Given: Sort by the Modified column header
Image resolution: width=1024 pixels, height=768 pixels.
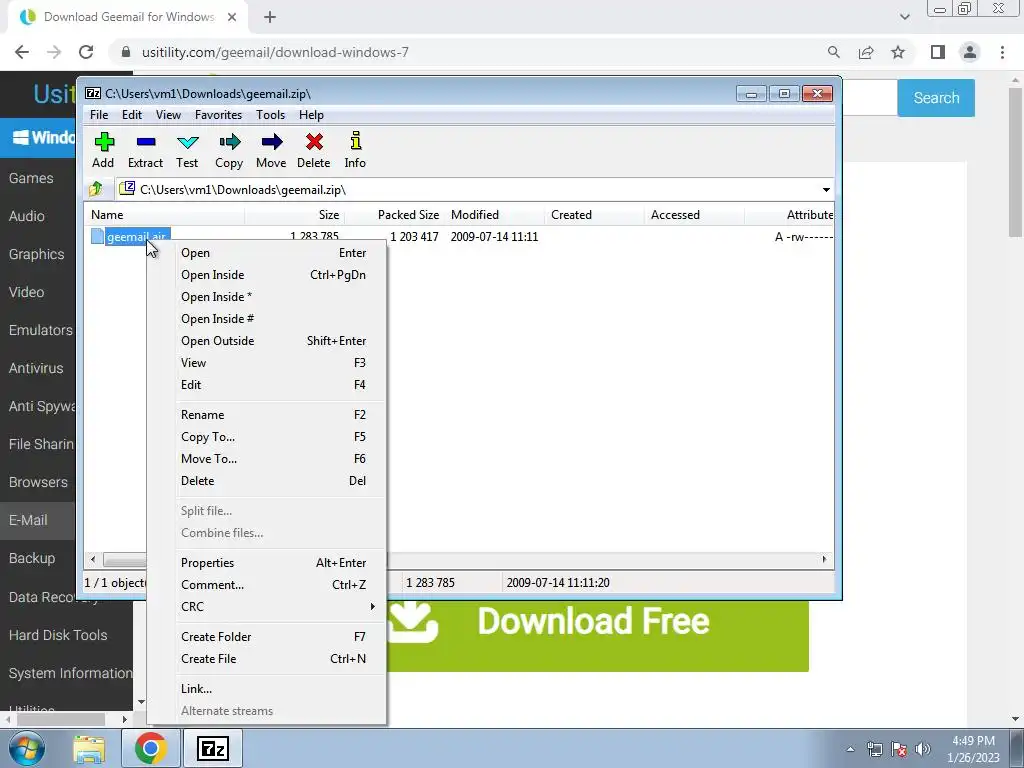Looking at the screenshot, I should click(x=495, y=215).
